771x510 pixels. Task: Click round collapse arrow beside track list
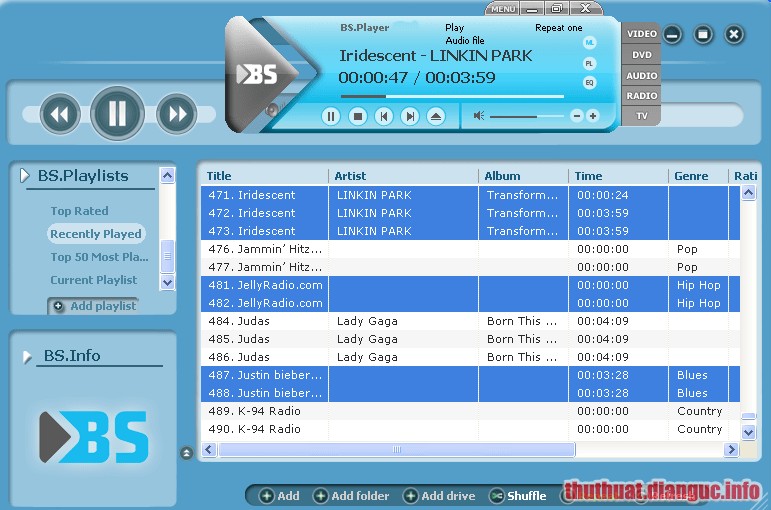point(186,452)
